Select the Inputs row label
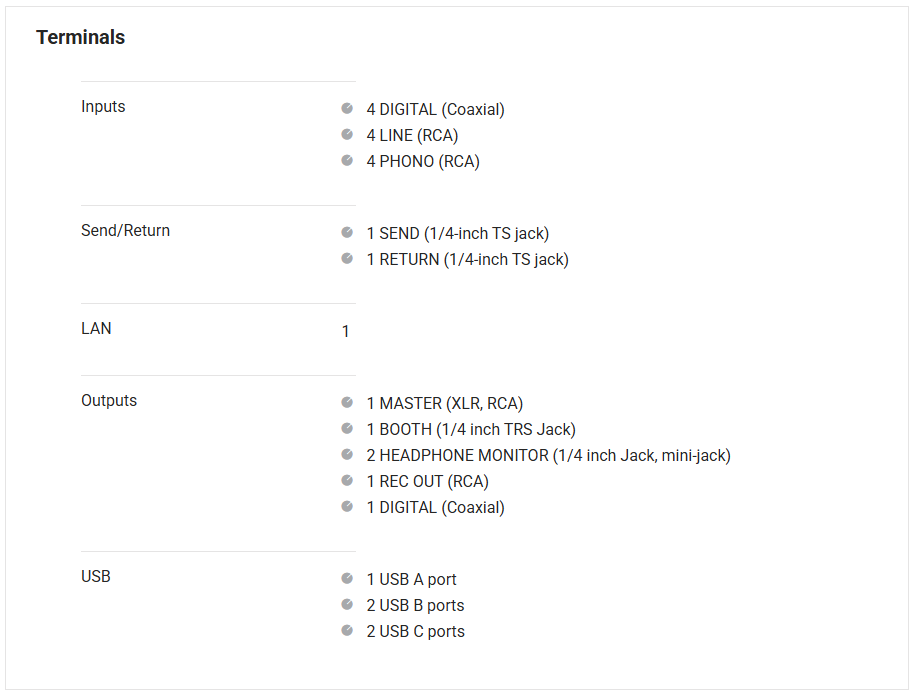This screenshot has width=915, height=695. point(103,107)
